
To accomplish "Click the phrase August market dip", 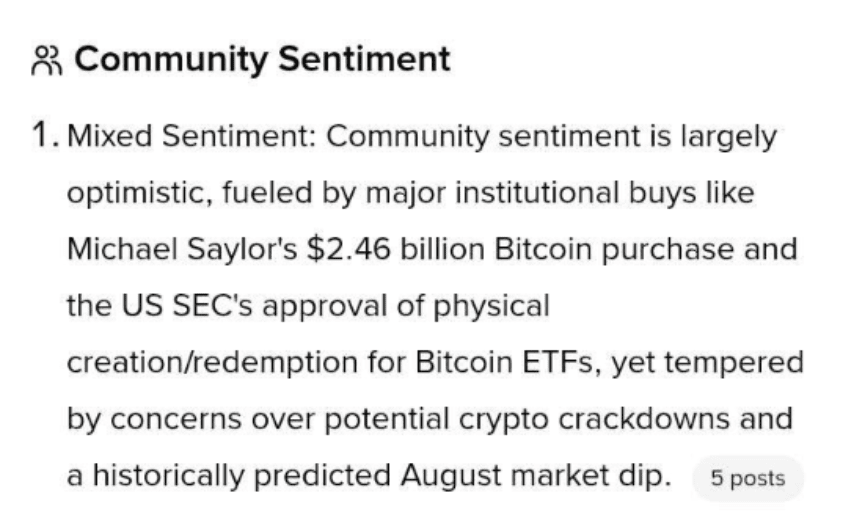I will (x=536, y=475).
